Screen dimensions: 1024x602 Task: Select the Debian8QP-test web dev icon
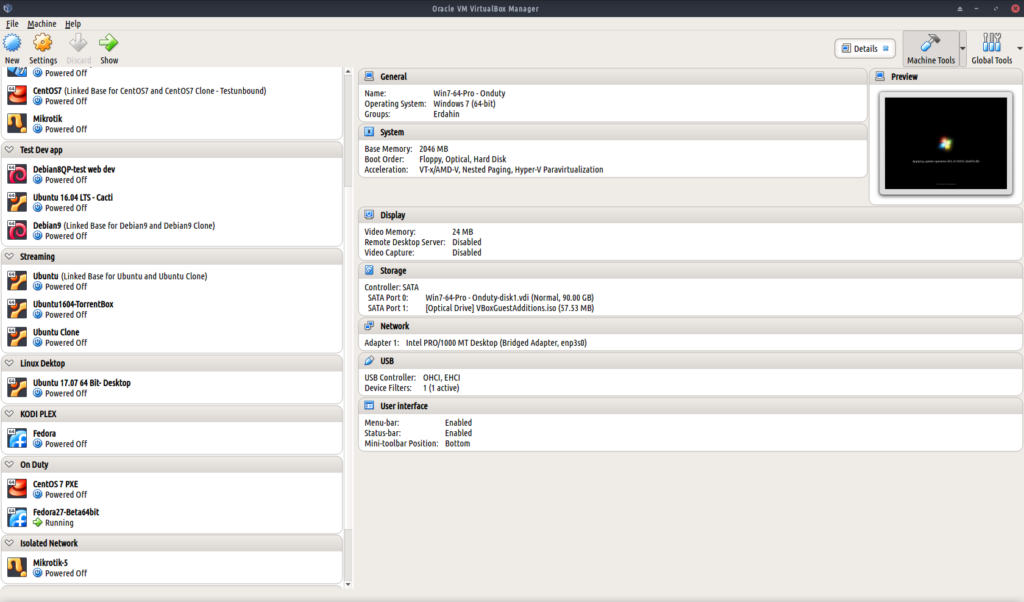tap(17, 174)
